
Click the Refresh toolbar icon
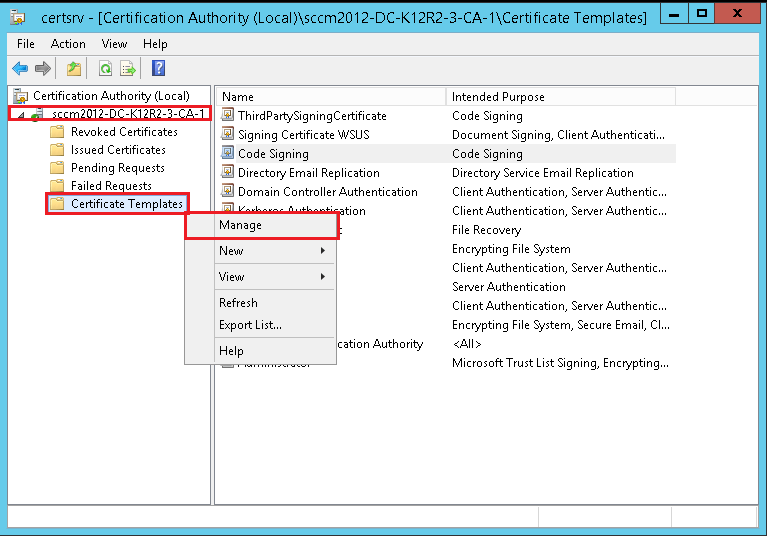tap(105, 68)
